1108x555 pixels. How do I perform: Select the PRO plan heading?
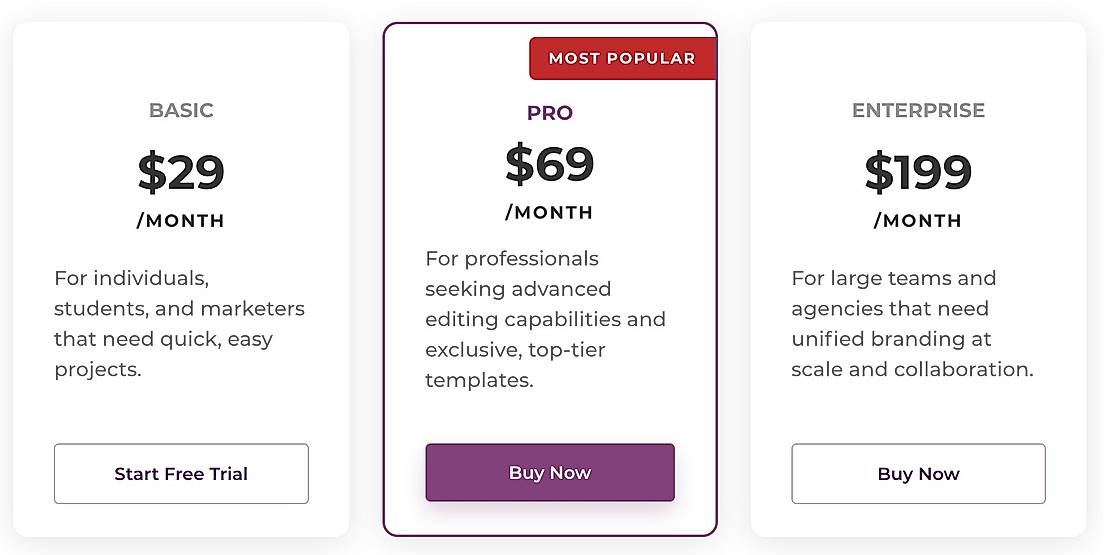(x=550, y=113)
